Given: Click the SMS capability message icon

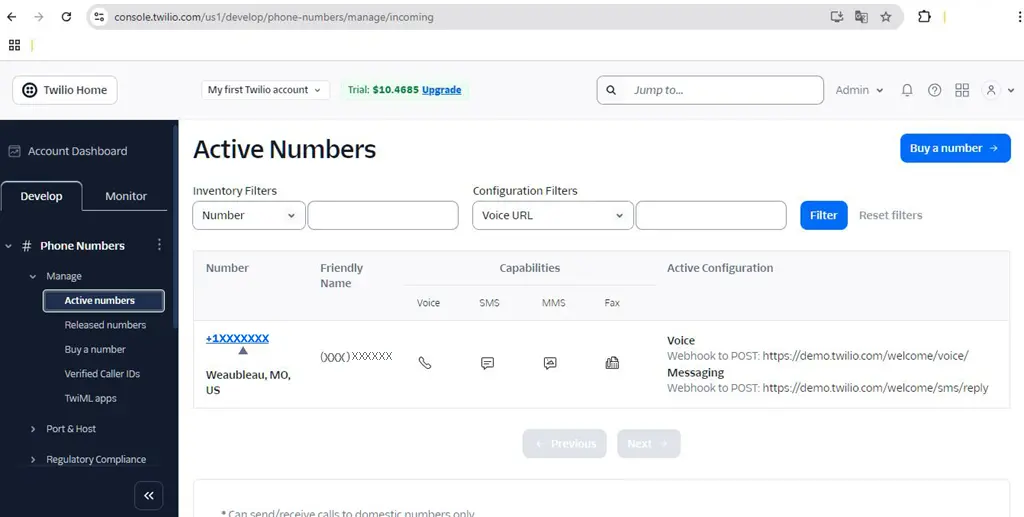Looking at the screenshot, I should (x=487, y=363).
